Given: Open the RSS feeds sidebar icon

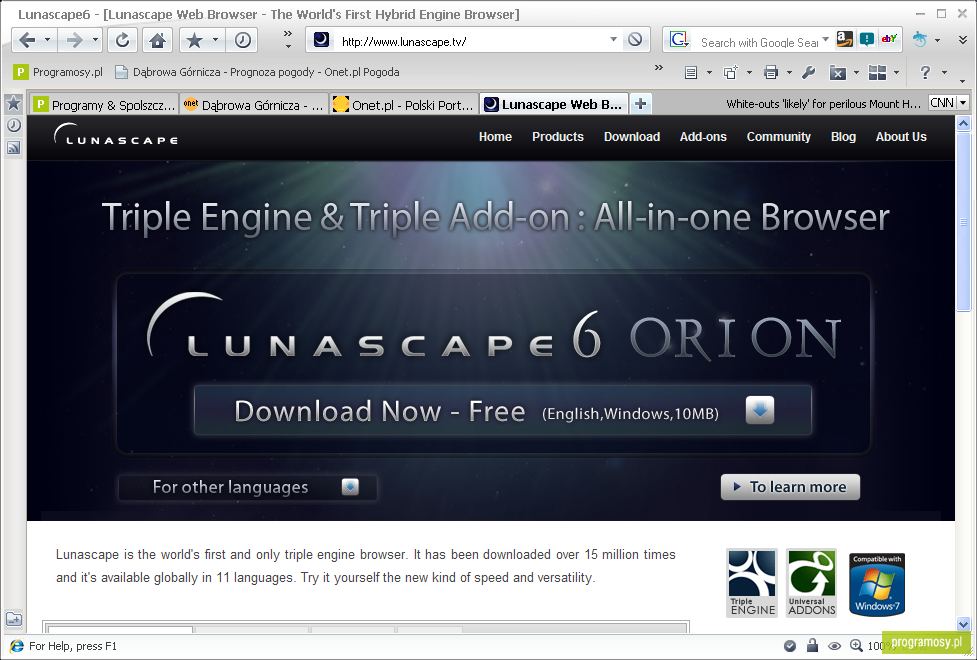Looking at the screenshot, I should [13, 148].
